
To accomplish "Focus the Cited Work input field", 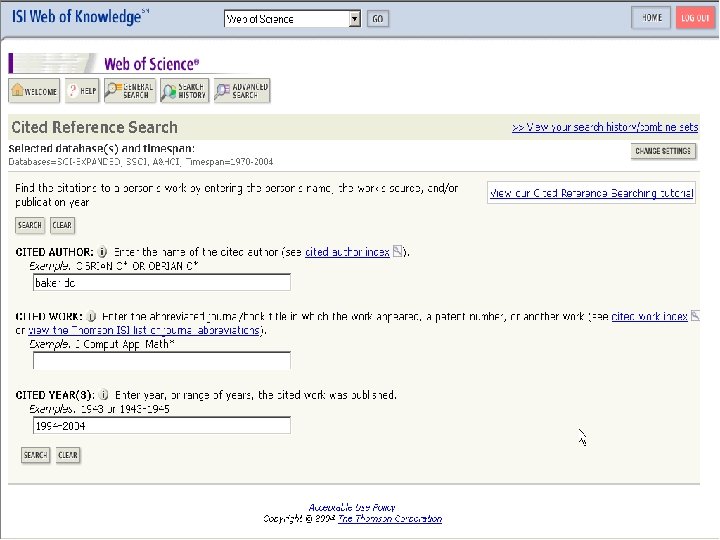I will pos(162,360).
